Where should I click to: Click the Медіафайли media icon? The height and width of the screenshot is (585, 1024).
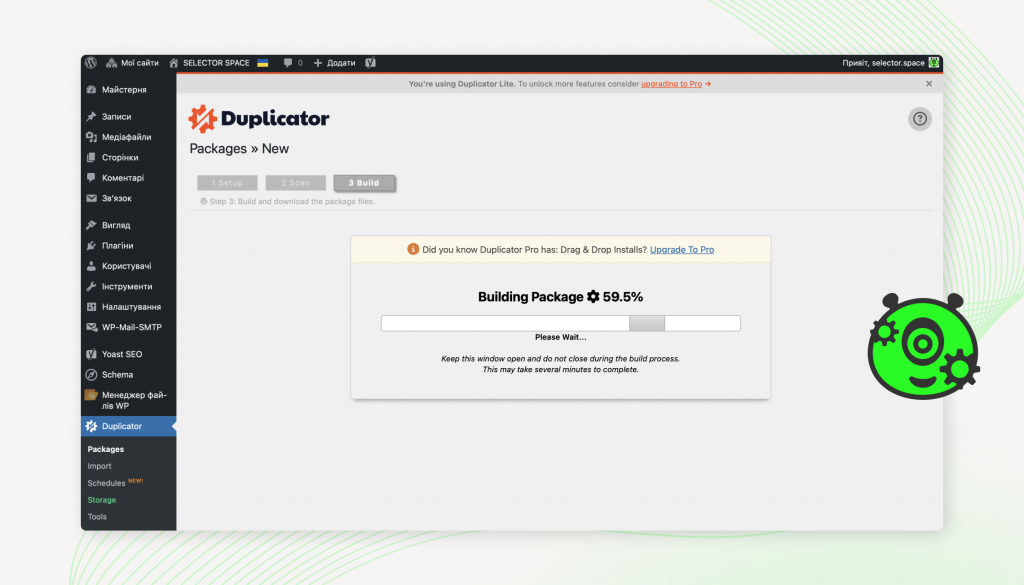tap(90, 137)
